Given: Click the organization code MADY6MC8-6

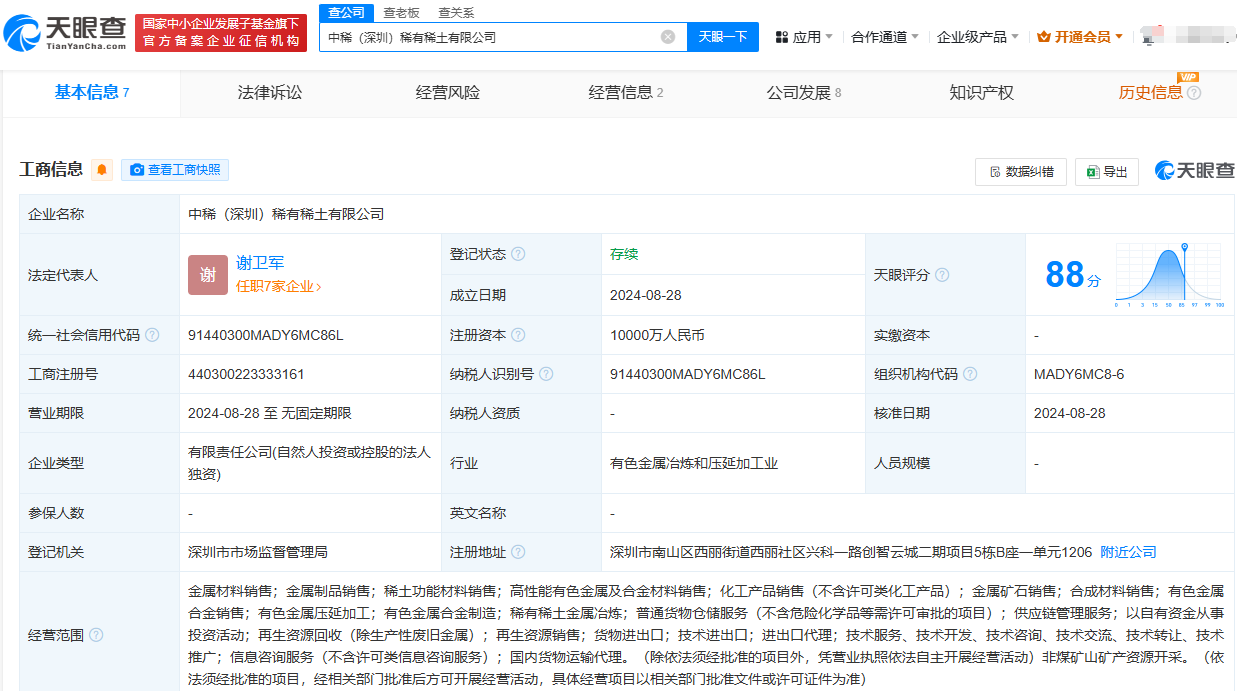Looking at the screenshot, I should 1079,374.
